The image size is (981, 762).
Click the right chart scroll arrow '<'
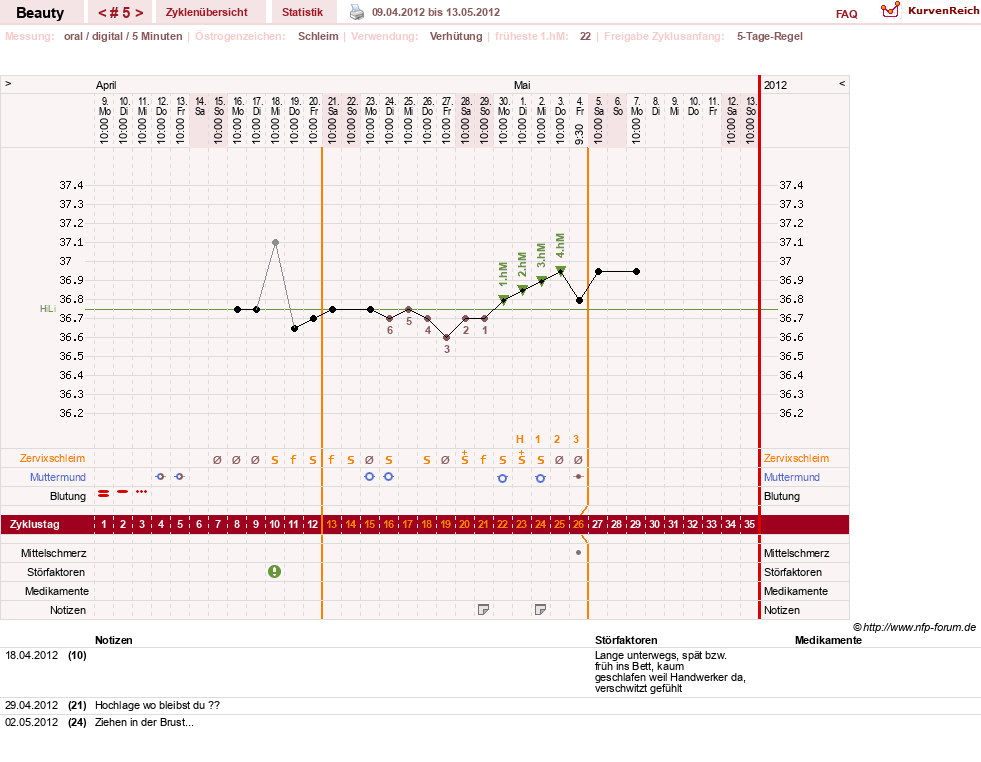[842, 83]
